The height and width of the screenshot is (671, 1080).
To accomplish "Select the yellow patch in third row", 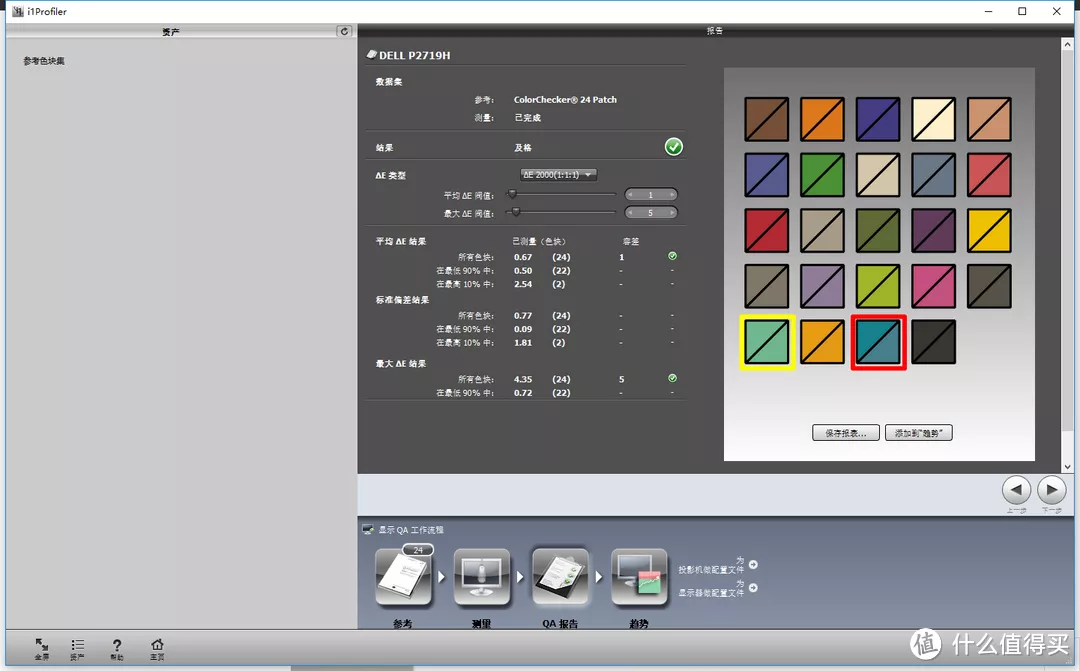I will (989, 231).
